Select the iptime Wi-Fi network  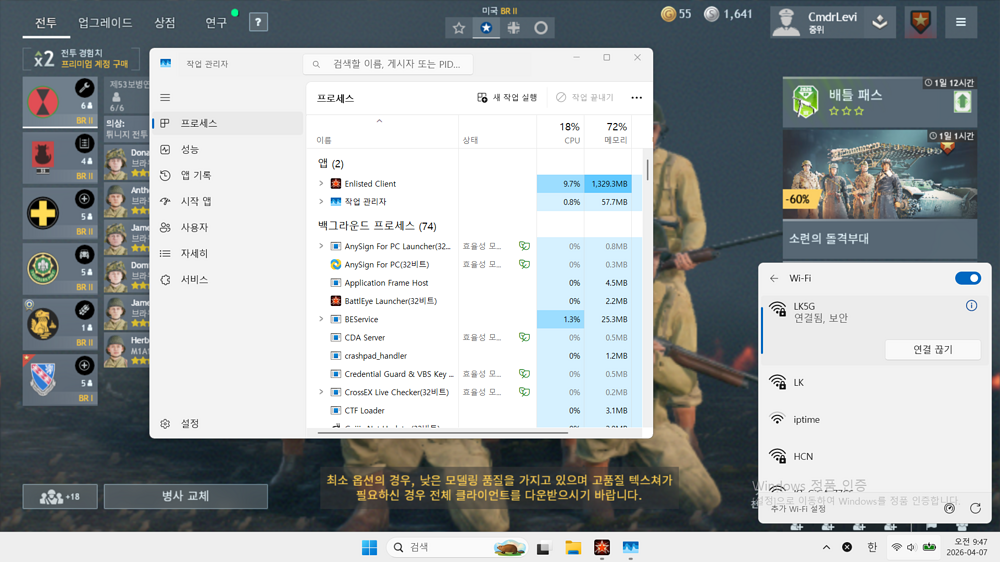(x=874, y=420)
